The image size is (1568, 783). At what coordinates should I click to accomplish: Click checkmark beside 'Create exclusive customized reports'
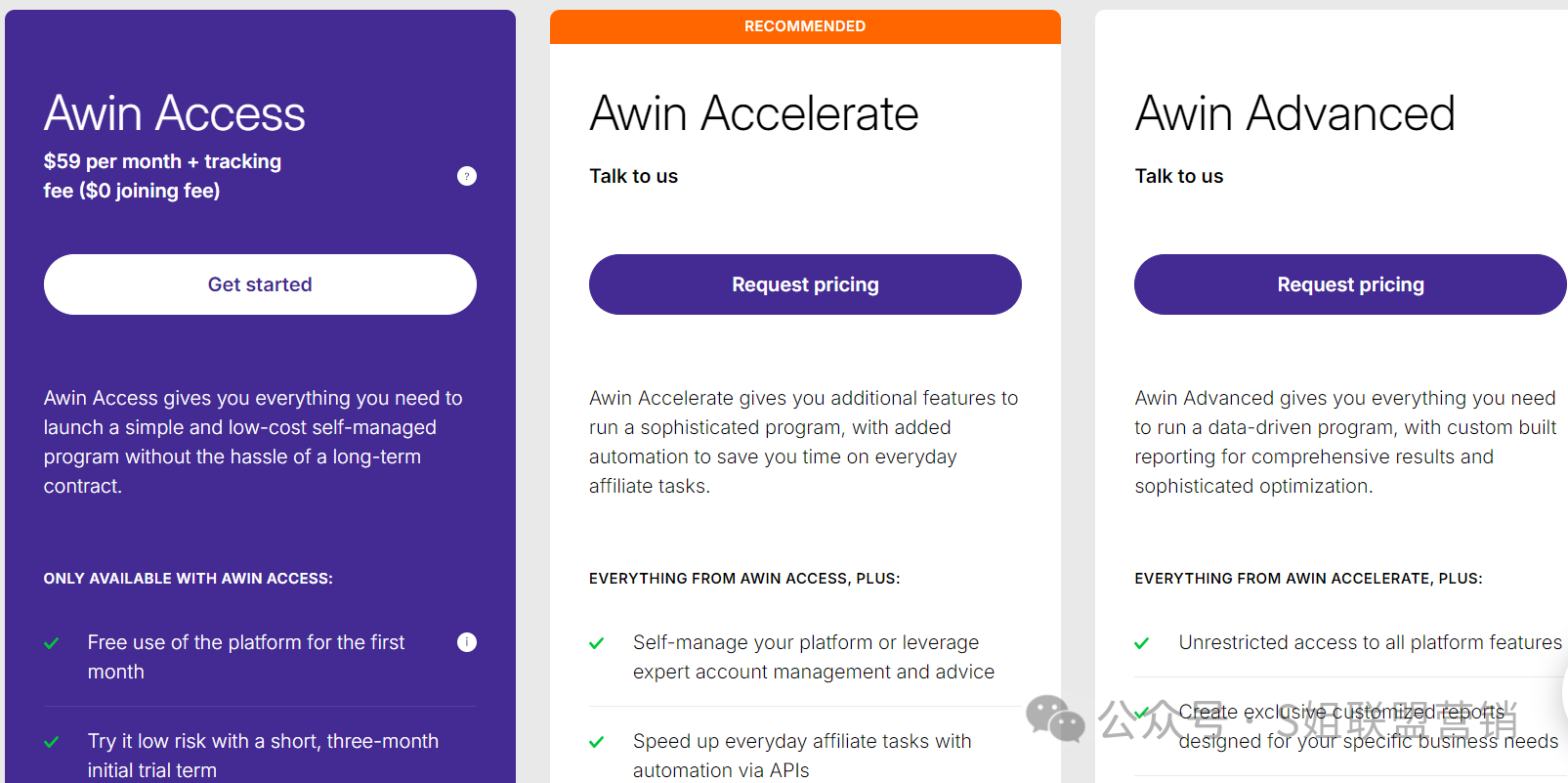pos(1141,714)
